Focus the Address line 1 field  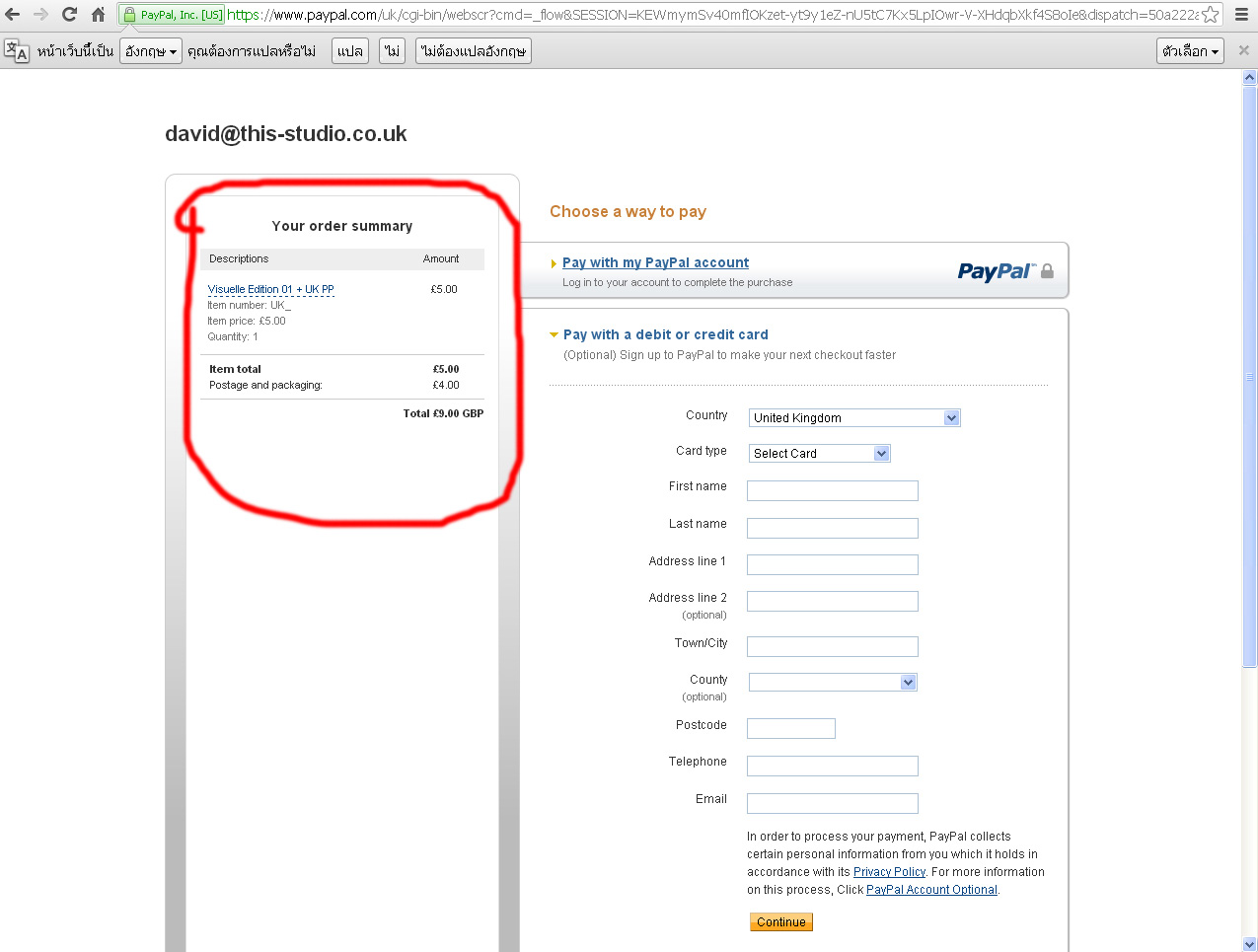[x=833, y=564]
